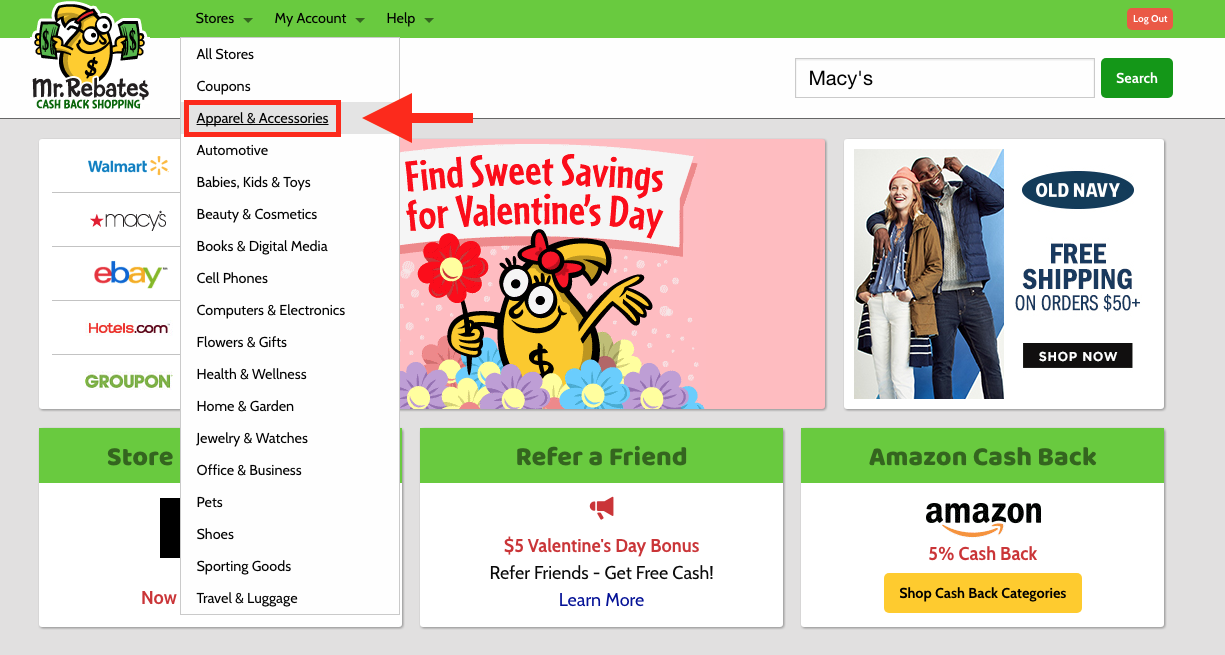Choose Computers & Electronics category
This screenshot has height=655, width=1225.
[x=270, y=310]
